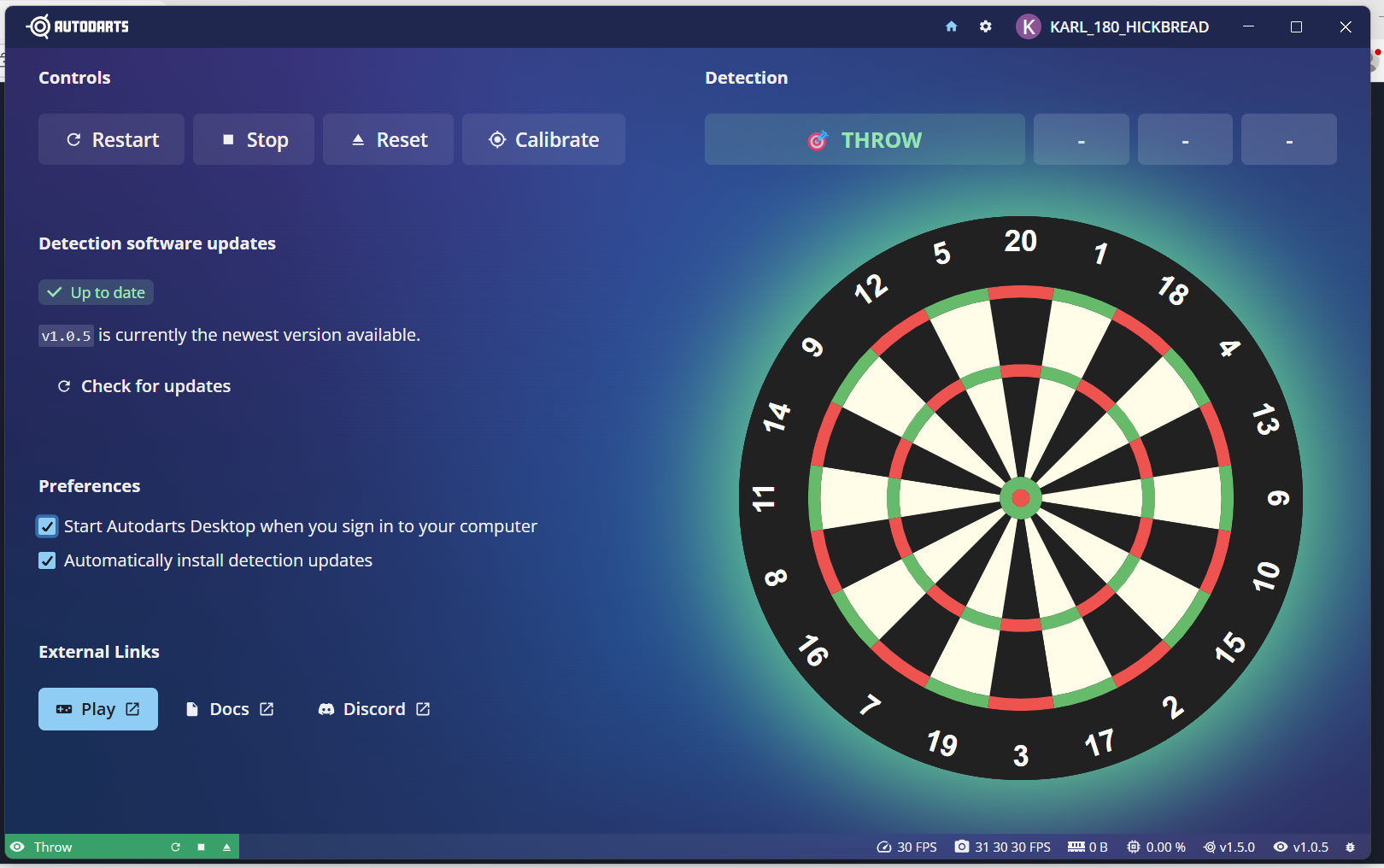Viewport: 1384px width, 868px height.
Task: Open the Play external link
Action: point(98,709)
